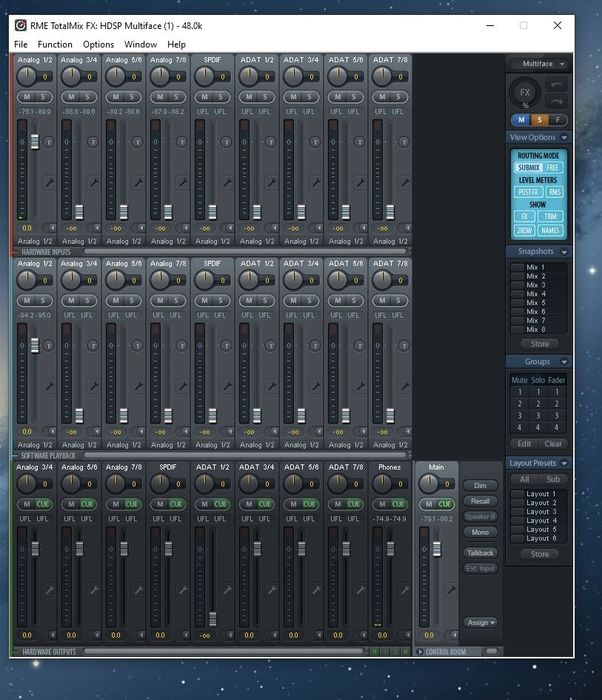This screenshot has height=700, width=602.
Task: Click the TotalMix FX app icon in title bar
Action: pos(20,25)
